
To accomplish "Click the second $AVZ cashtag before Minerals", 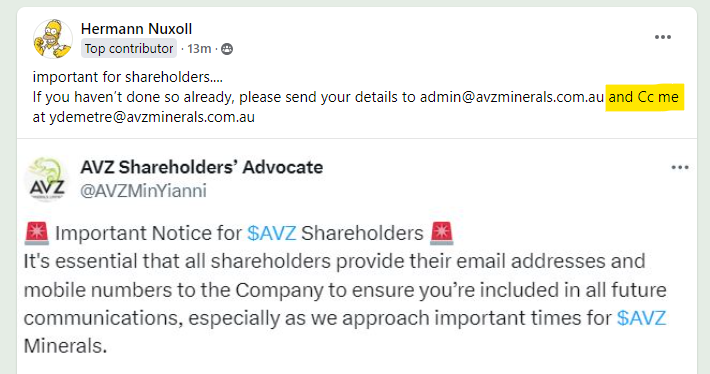I will pos(641,318).
